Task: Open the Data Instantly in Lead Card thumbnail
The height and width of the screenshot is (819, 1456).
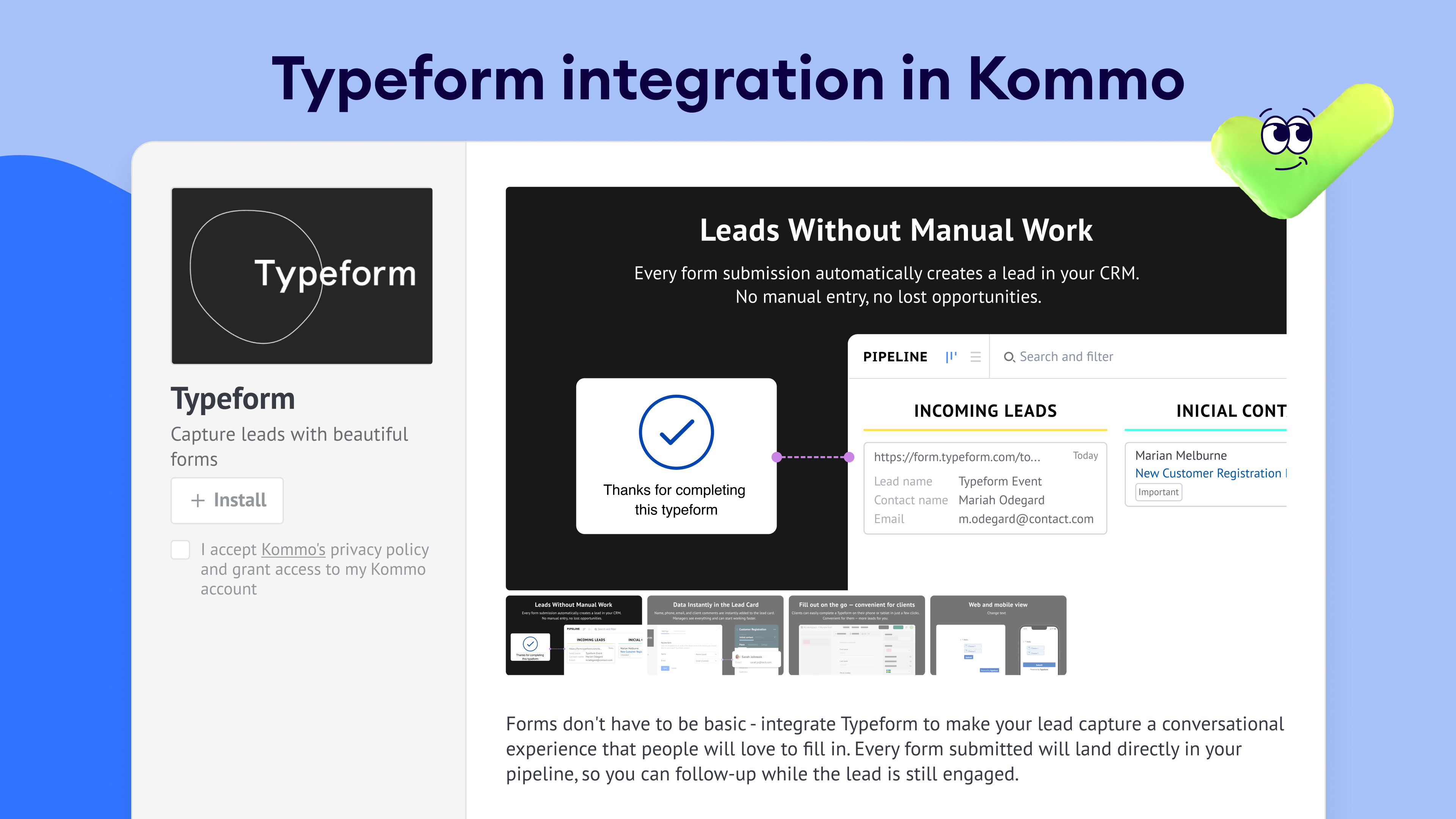Action: (715, 635)
